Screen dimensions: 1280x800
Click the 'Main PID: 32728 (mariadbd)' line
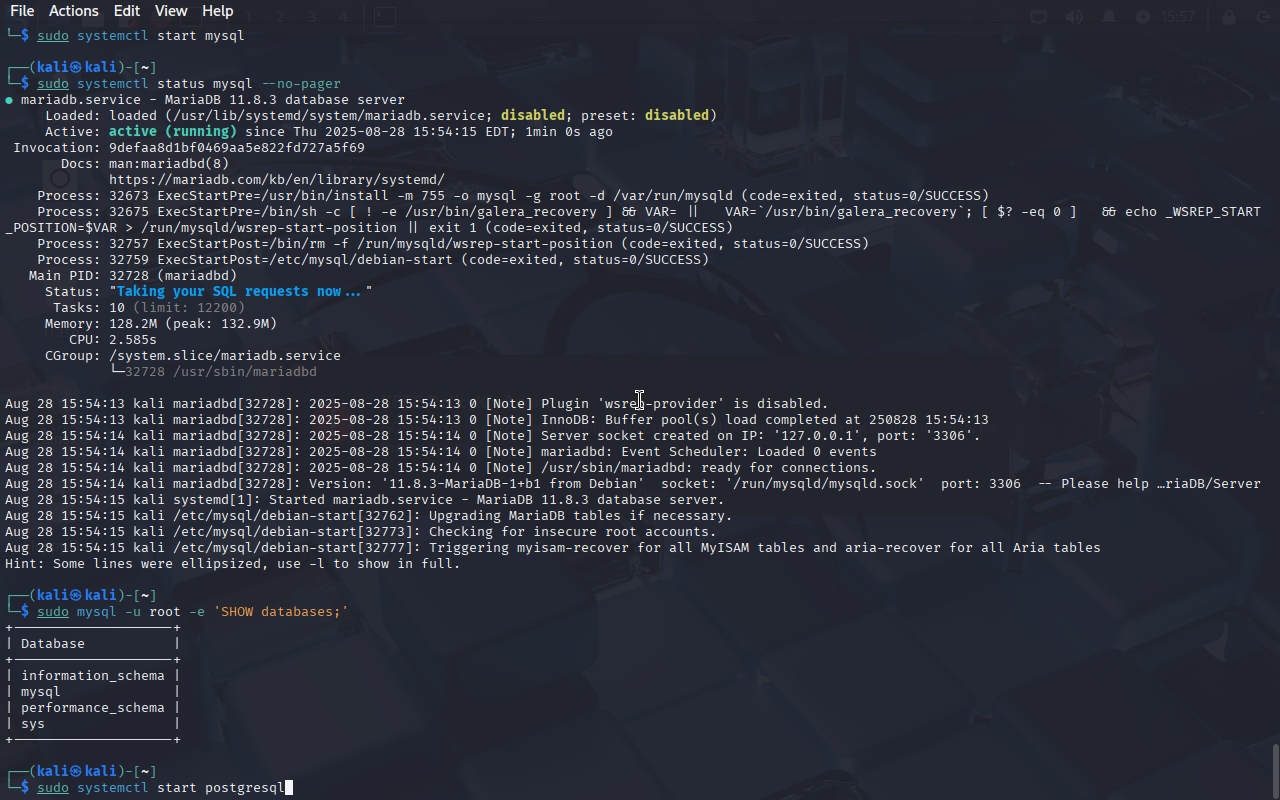click(133, 275)
